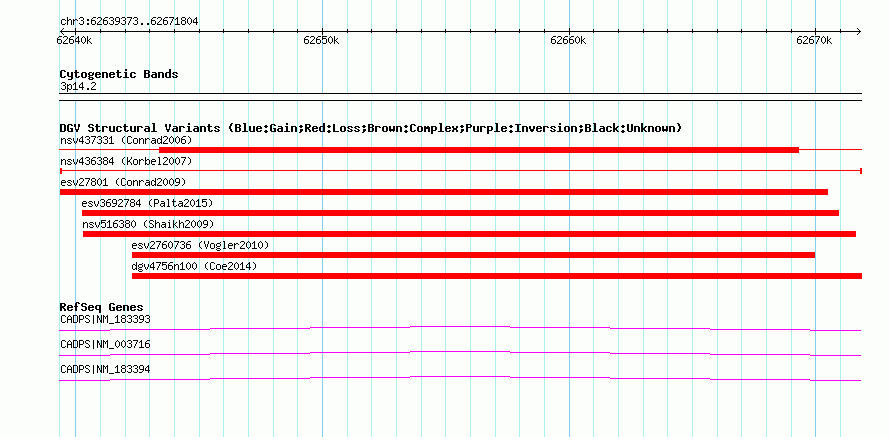Open the esv27801 (Conrad2009) variant label
Image resolution: width=890 pixels, height=437 pixels.
[123, 182]
